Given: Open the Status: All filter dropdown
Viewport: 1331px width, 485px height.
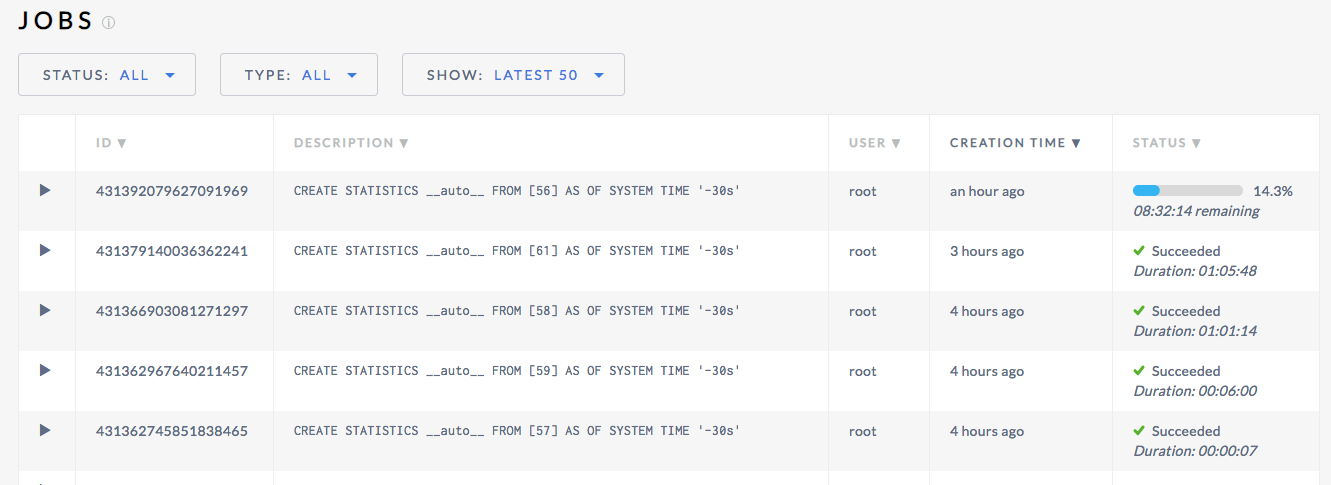Looking at the screenshot, I should 107,75.
